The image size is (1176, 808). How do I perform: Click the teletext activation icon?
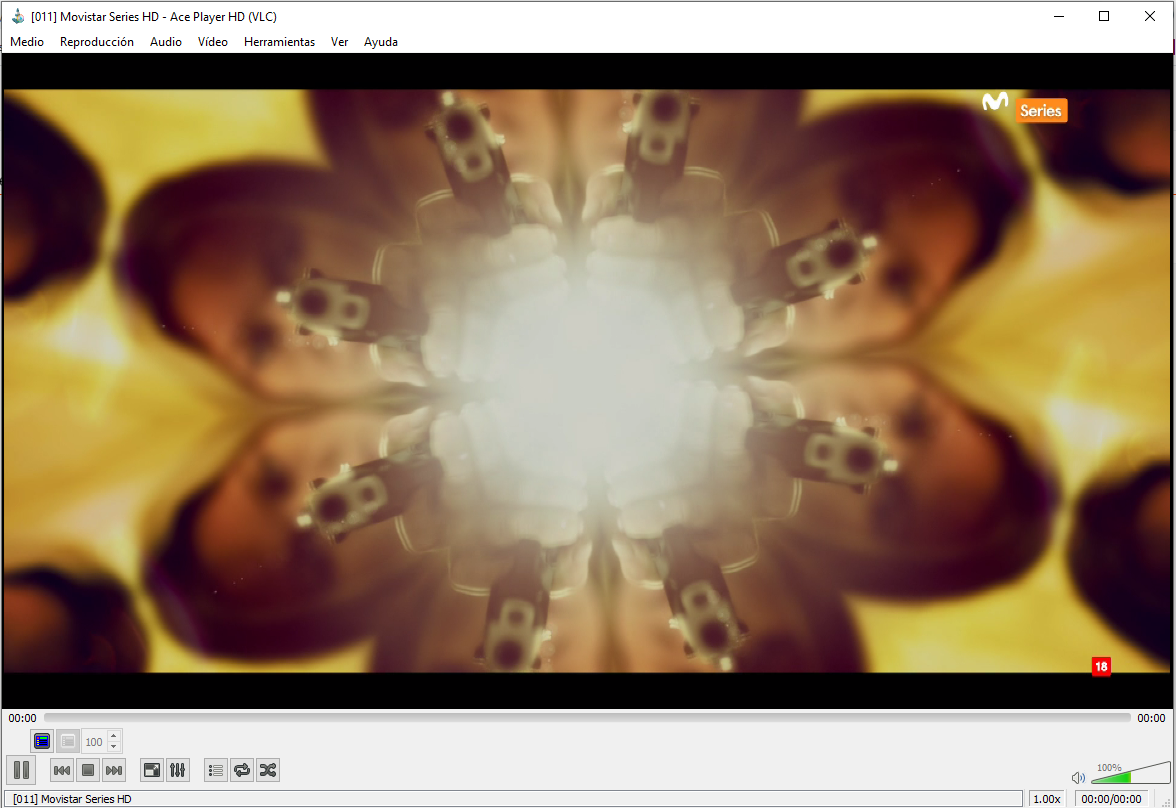pos(42,741)
